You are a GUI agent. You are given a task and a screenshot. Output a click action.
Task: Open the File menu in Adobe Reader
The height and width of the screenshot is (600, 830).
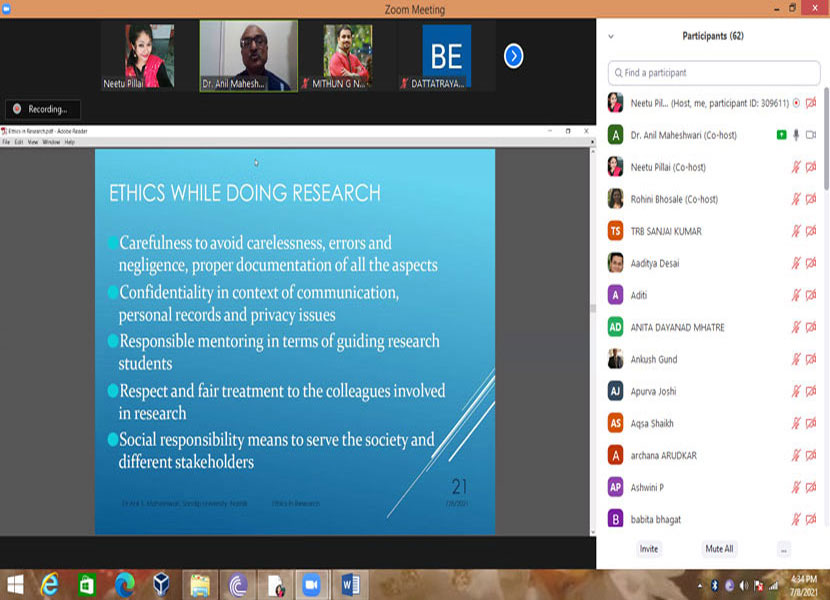point(9,141)
